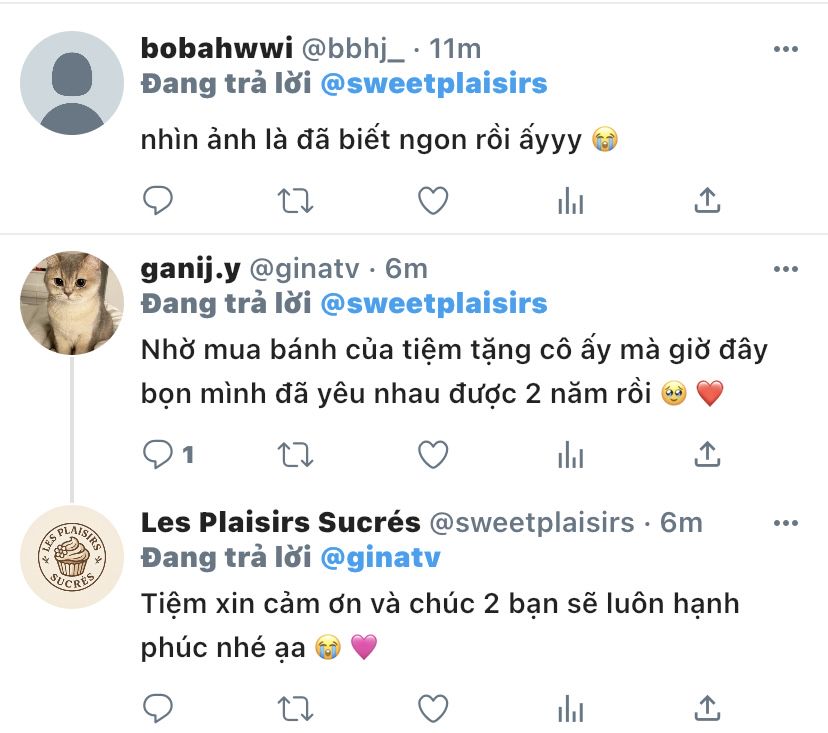Open @ginatv mention link

[x=380, y=557]
